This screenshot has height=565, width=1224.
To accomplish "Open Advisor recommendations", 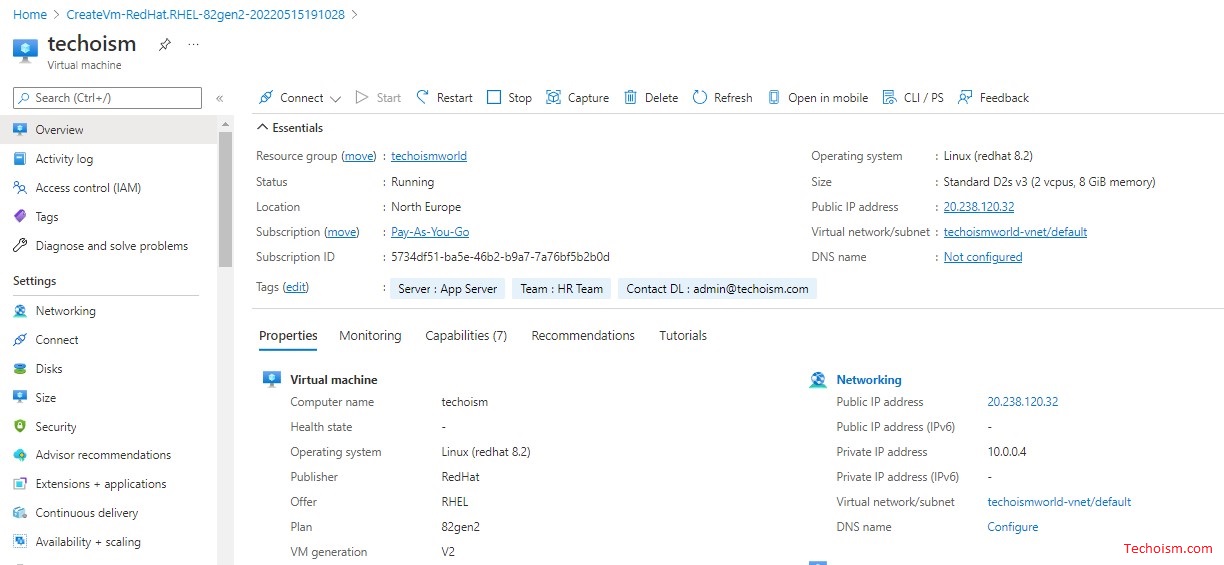I will pyautogui.click(x=103, y=455).
